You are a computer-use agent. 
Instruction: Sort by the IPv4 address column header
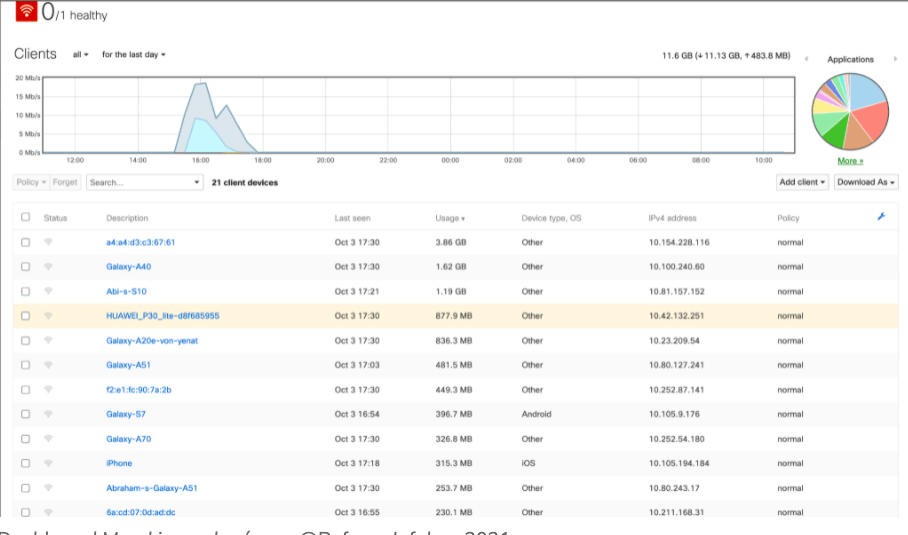672,218
